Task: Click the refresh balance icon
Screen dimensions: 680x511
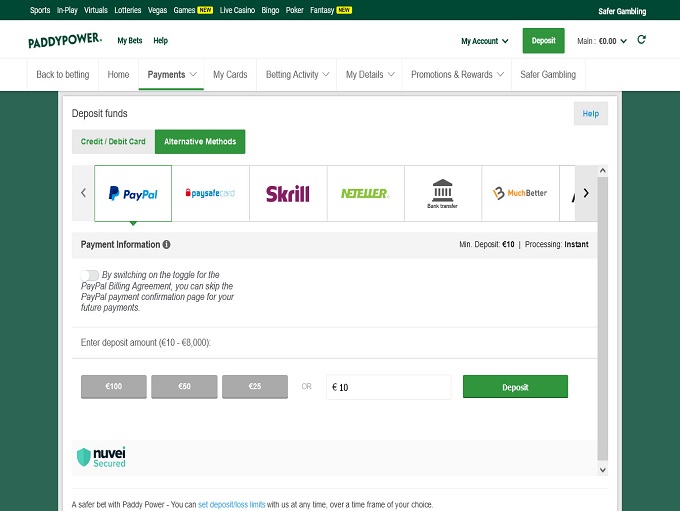Action: click(x=641, y=40)
